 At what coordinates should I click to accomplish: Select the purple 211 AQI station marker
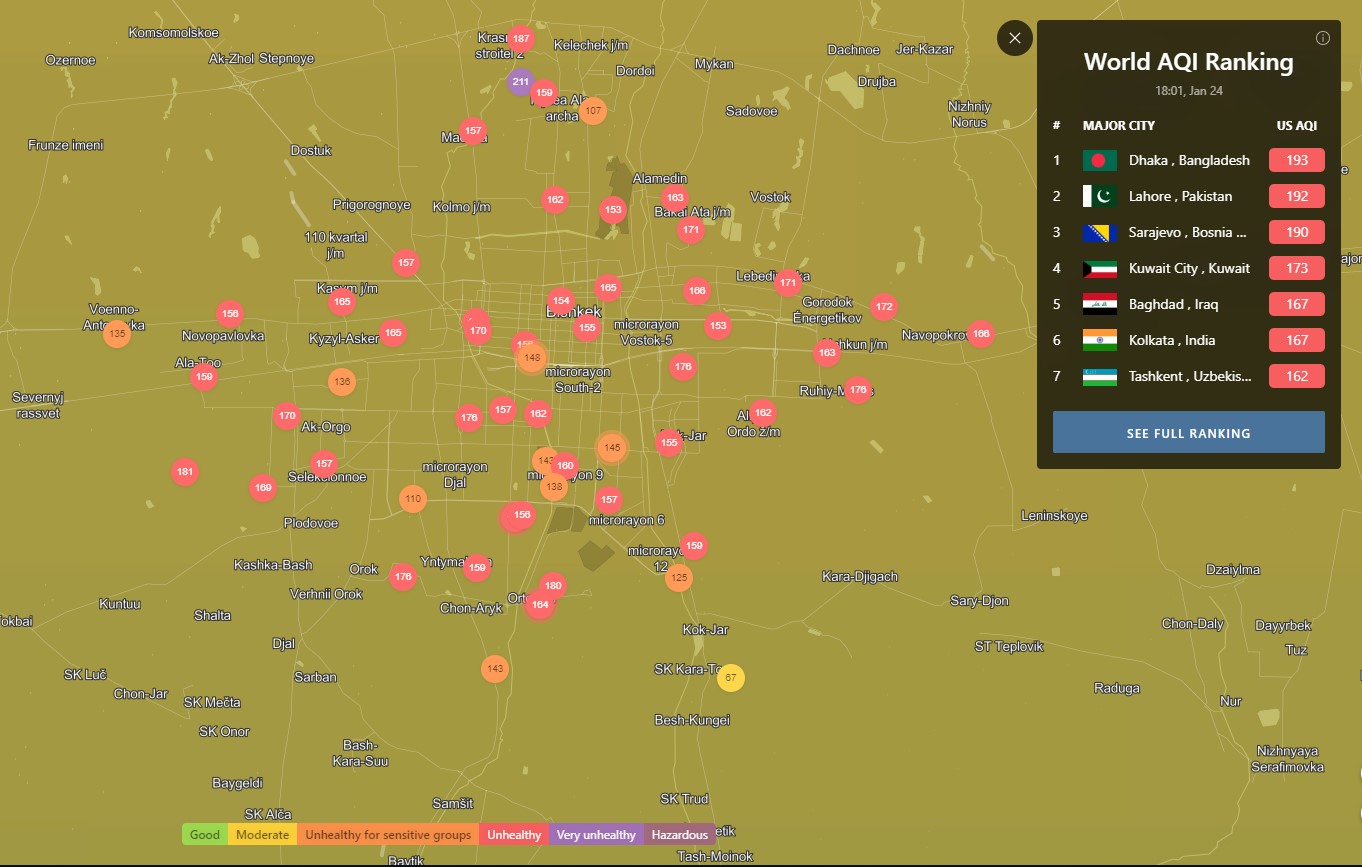520,82
